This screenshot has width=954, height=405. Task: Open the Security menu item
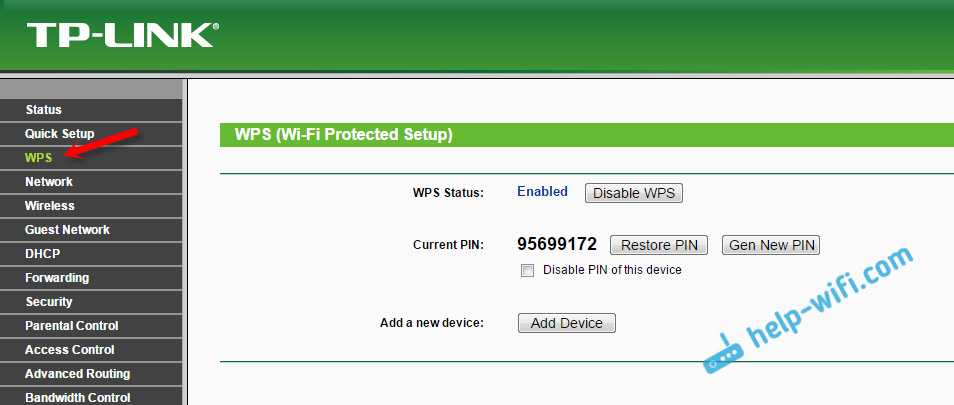coord(49,302)
